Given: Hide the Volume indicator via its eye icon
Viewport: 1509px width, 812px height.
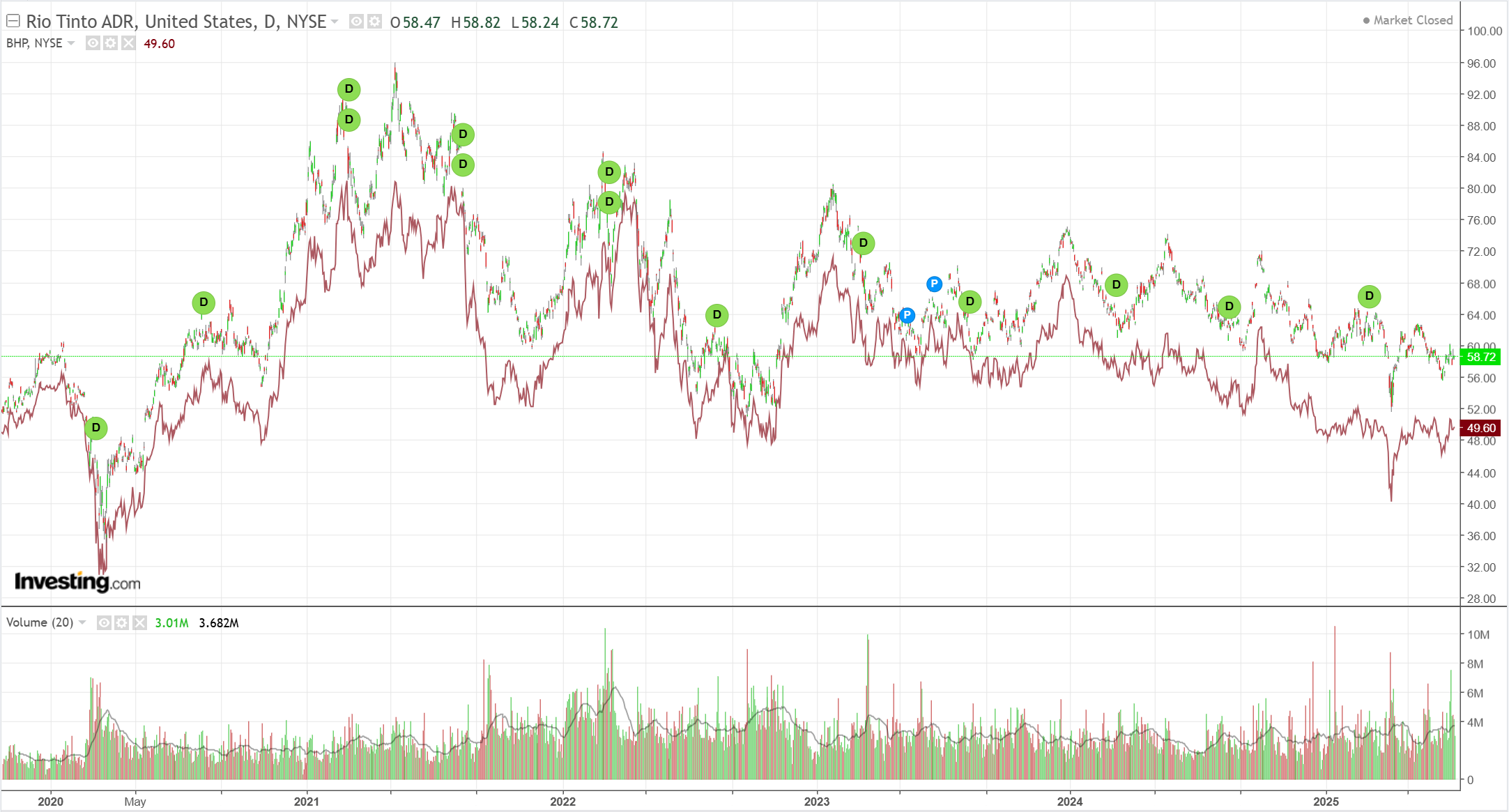Looking at the screenshot, I should (x=104, y=622).
